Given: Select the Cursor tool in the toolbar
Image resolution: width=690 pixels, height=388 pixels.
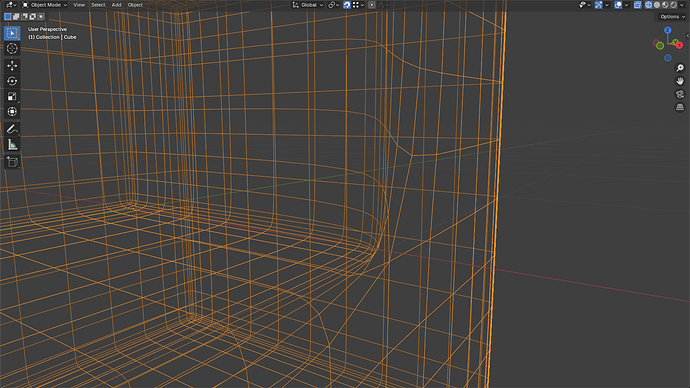Looking at the screenshot, I should (12, 49).
